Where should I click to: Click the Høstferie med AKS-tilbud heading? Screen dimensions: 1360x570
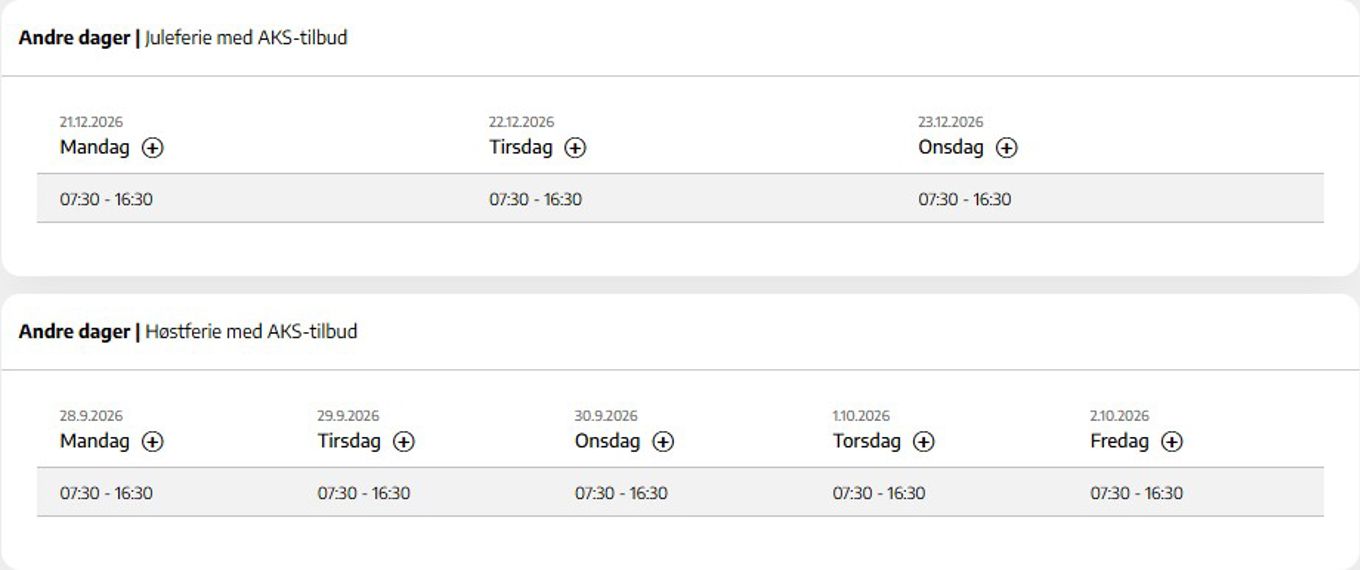[x=251, y=331]
